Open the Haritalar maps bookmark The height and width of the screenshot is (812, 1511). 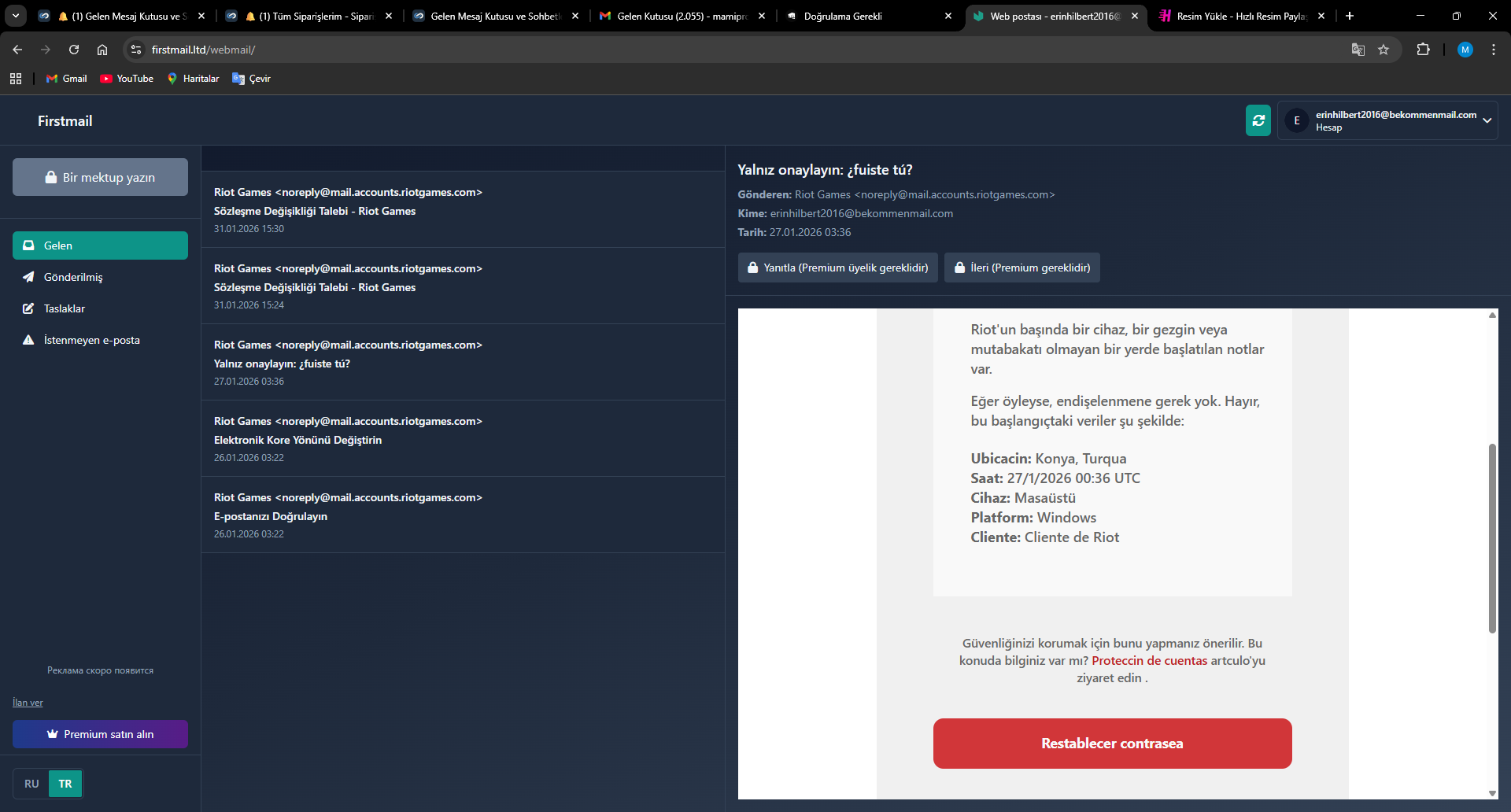194,79
